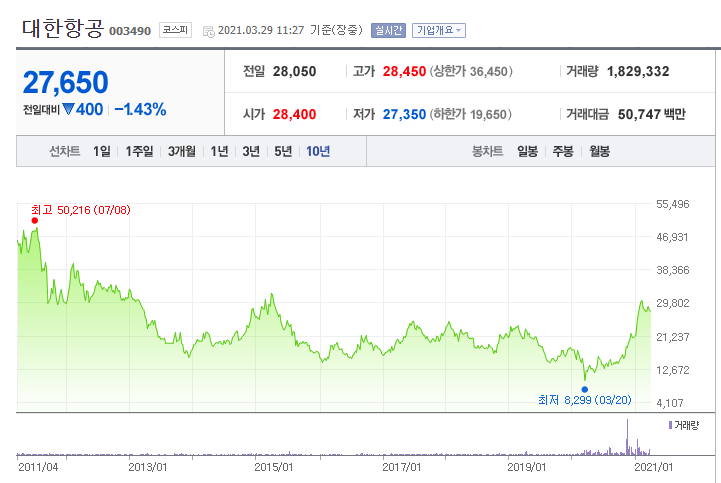Click the 46,931 y-axis label

point(672,237)
